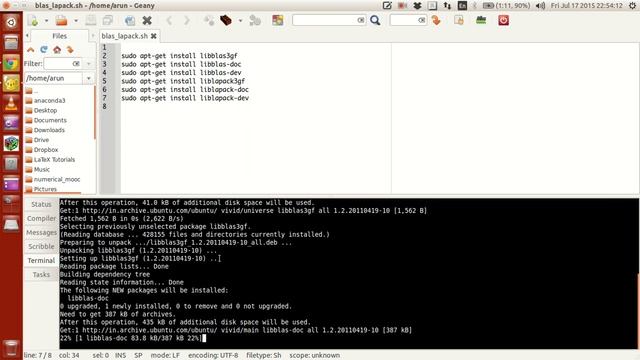This screenshot has width=640, height=360.
Task: Click the go-to-line number field
Action: (x=404, y=20)
